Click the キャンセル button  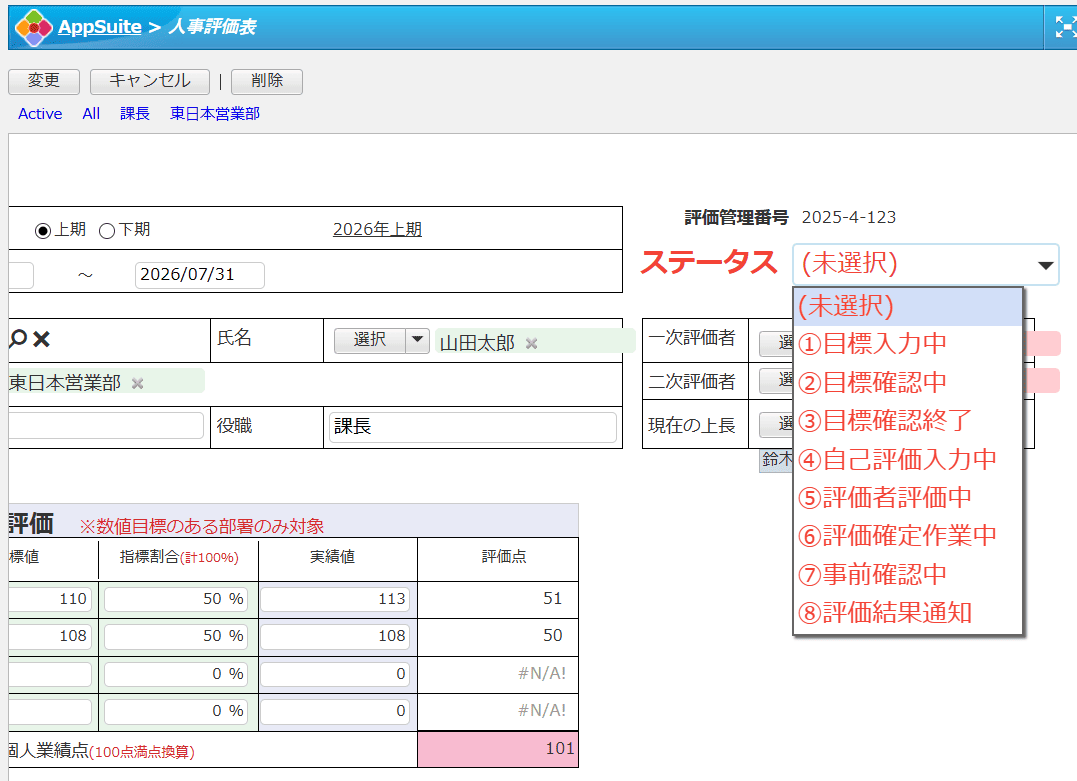coord(150,81)
